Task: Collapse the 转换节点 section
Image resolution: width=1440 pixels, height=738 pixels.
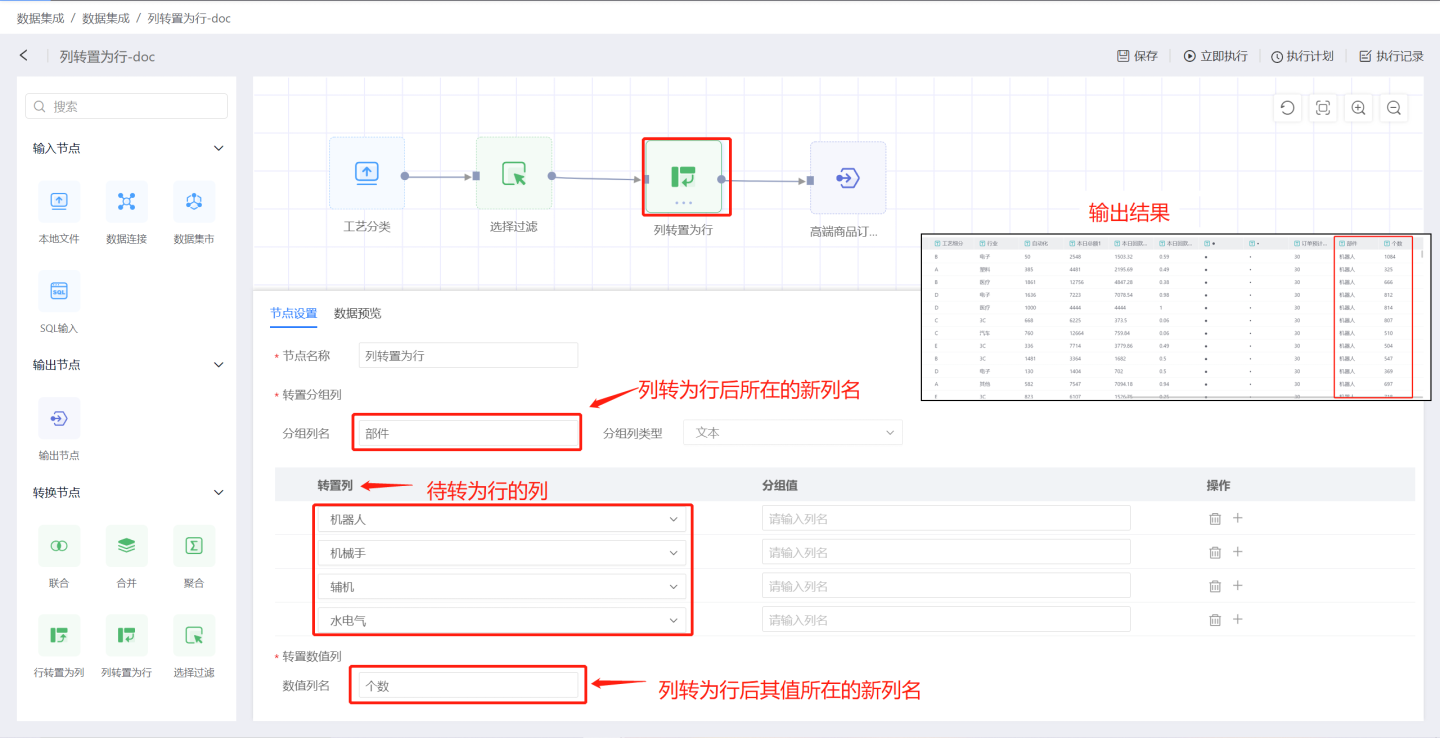Action: tap(219, 492)
